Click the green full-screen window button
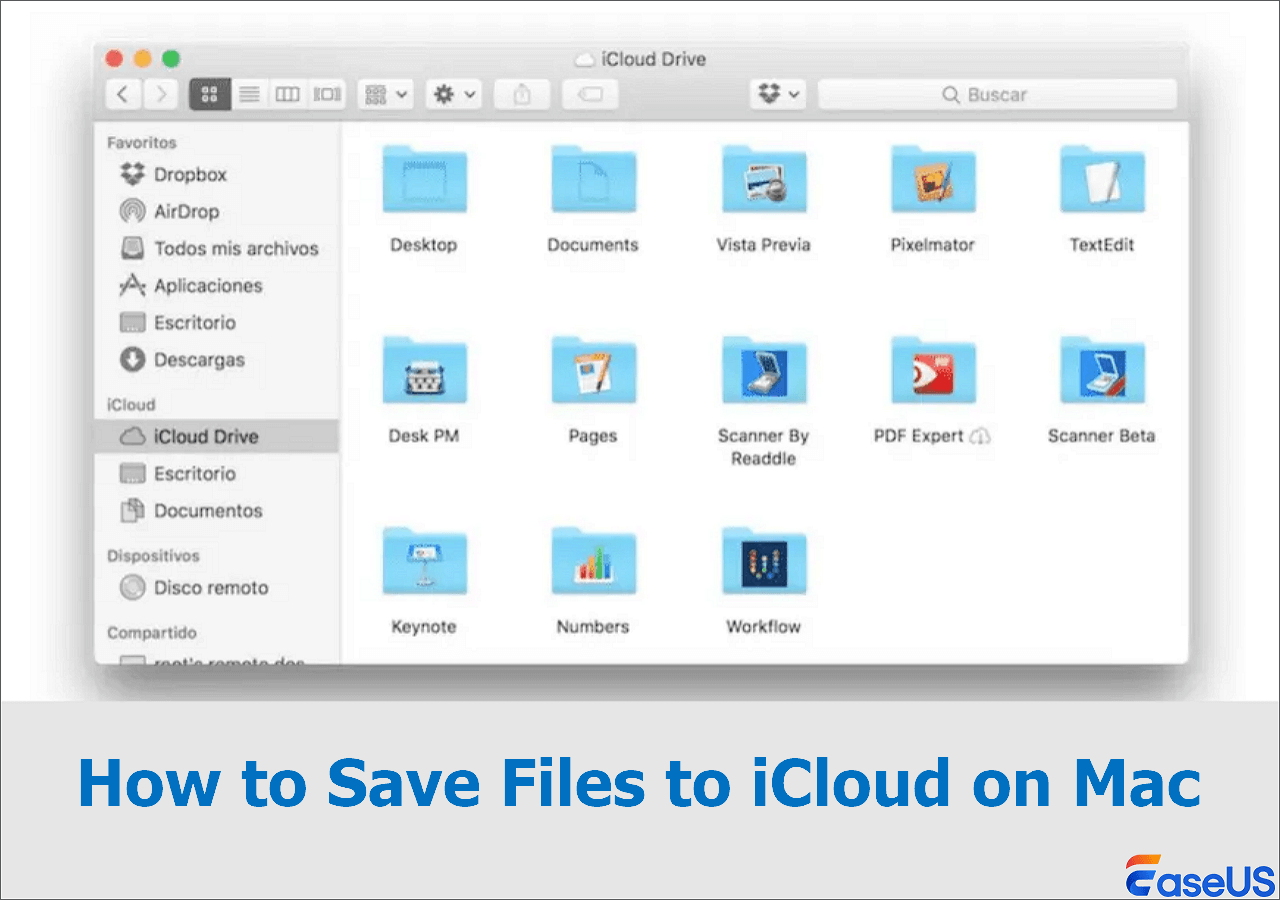The height and width of the screenshot is (900, 1280). [171, 58]
